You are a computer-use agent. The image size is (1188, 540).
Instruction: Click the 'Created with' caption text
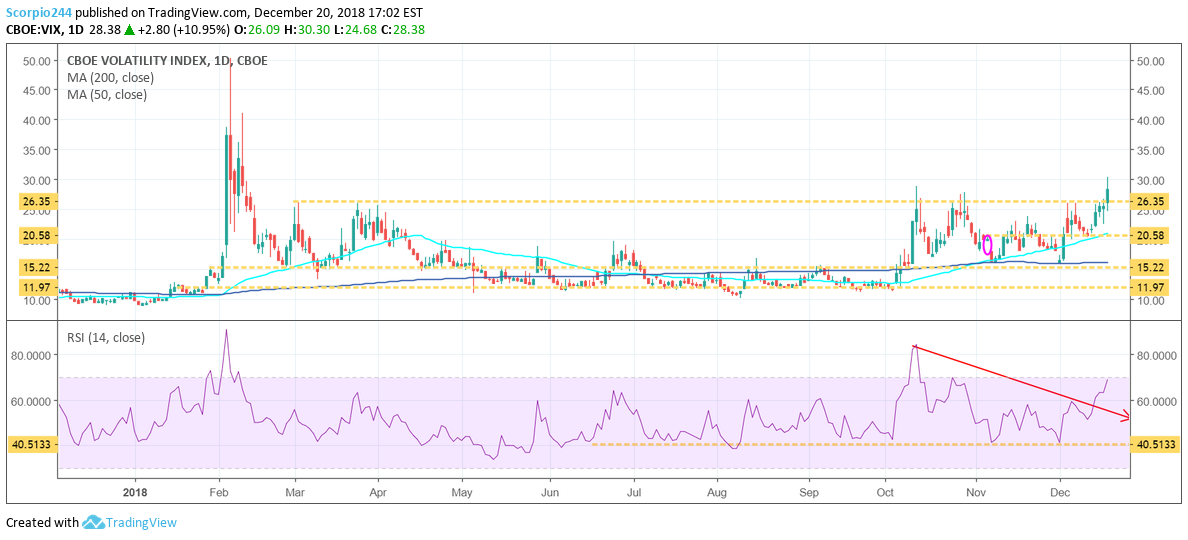tap(42, 522)
